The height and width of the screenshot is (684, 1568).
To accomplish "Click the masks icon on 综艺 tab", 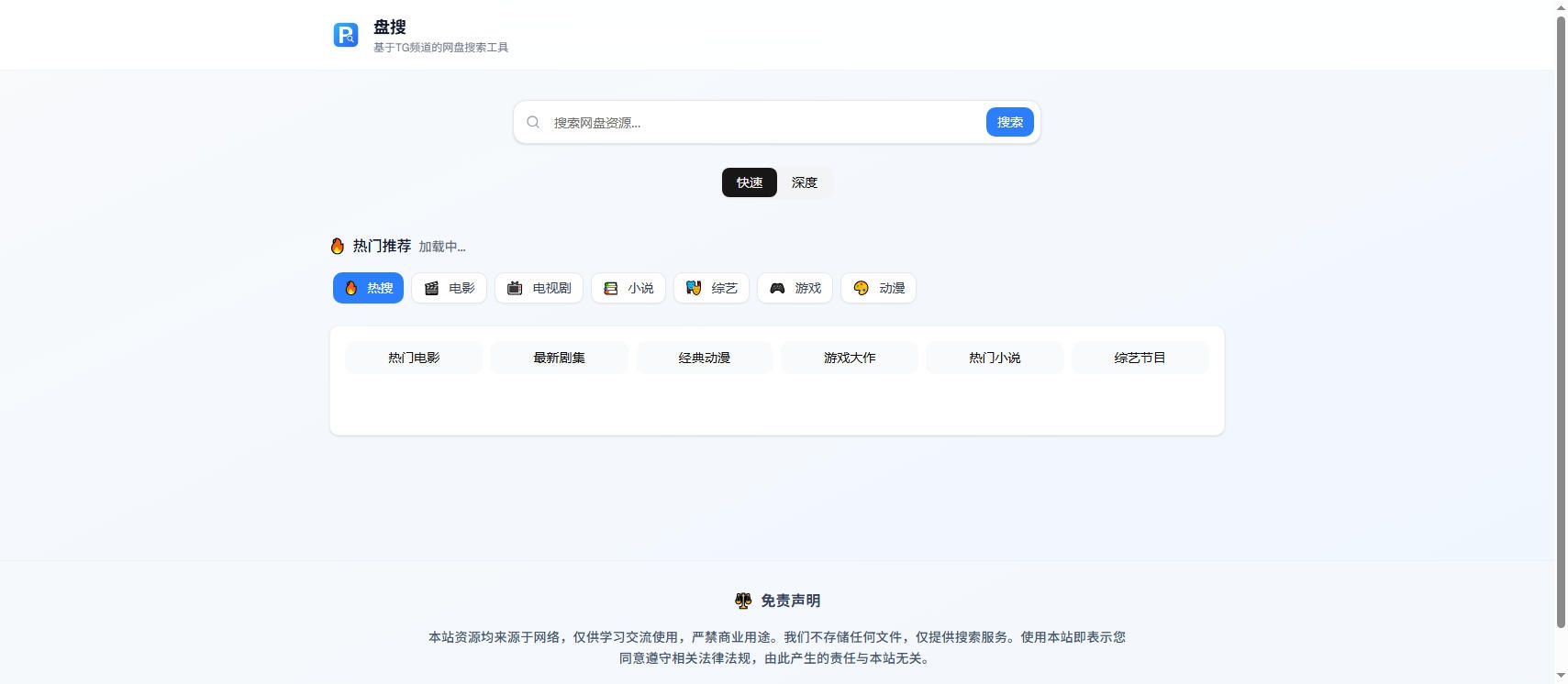I will pyautogui.click(x=694, y=288).
